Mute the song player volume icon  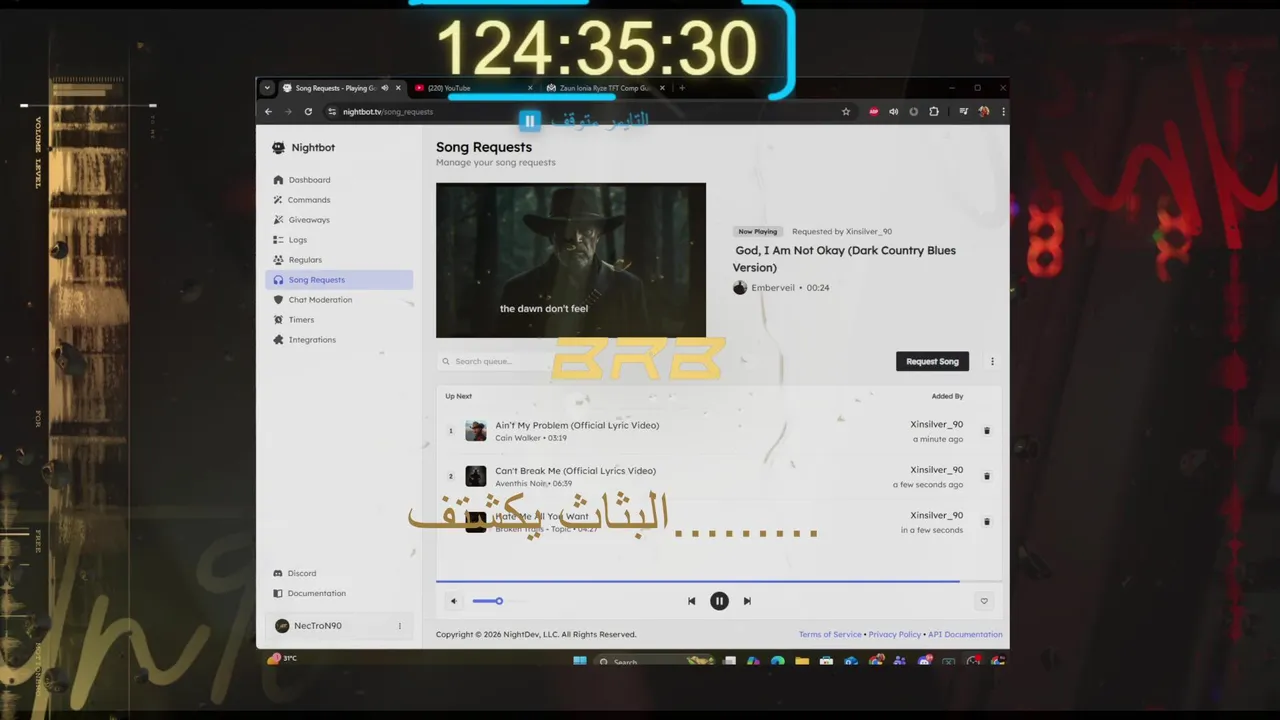[x=453, y=601]
